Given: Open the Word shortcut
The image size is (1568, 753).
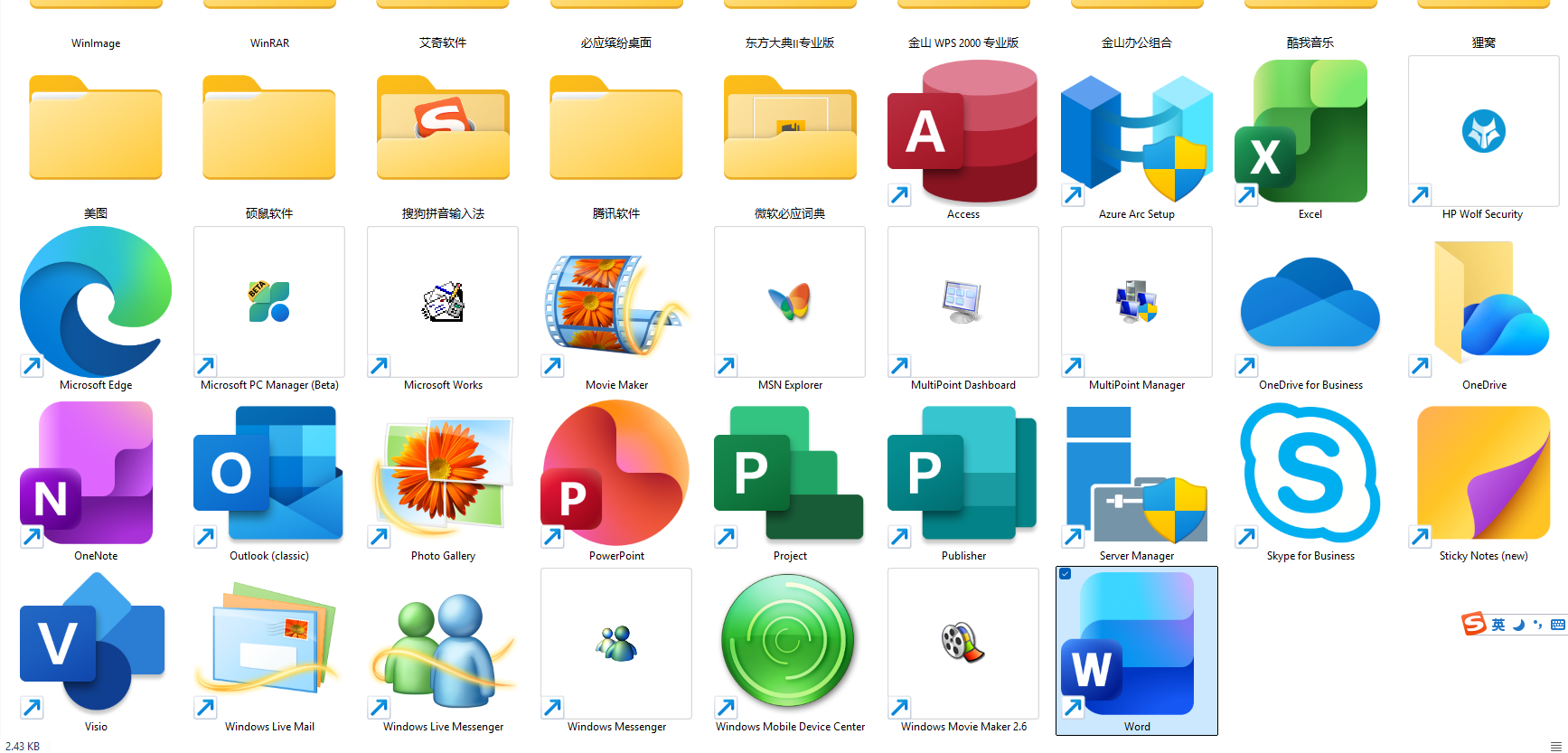Looking at the screenshot, I should pos(1136,644).
